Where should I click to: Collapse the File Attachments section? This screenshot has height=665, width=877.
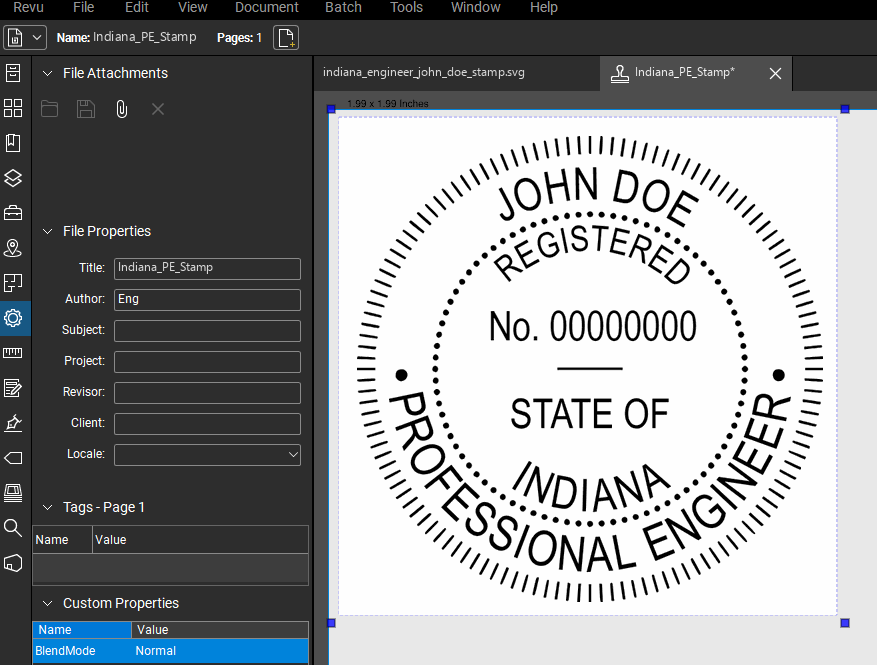click(48, 73)
